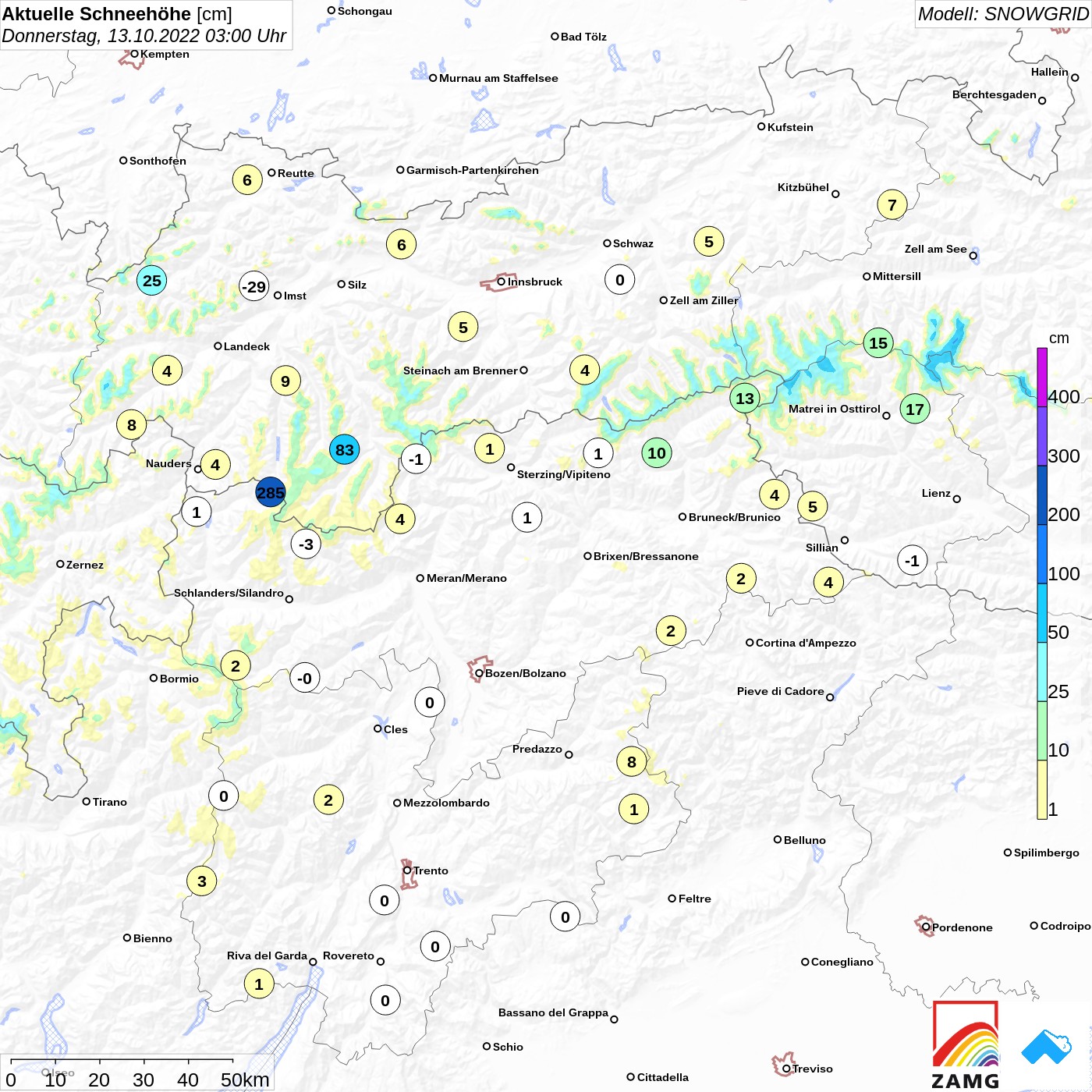Click the Garmisch-Partenkirchen label

point(473,170)
